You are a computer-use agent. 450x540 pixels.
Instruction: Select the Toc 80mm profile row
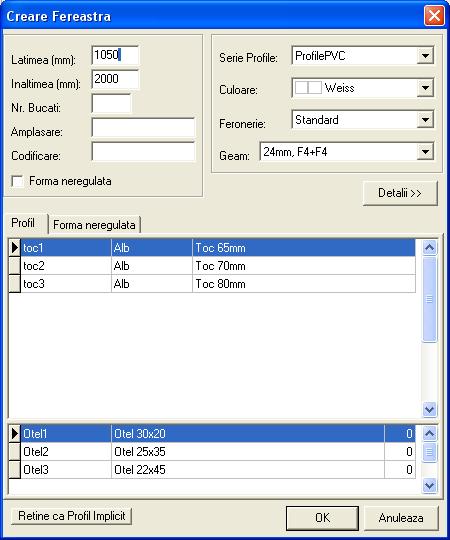212,284
